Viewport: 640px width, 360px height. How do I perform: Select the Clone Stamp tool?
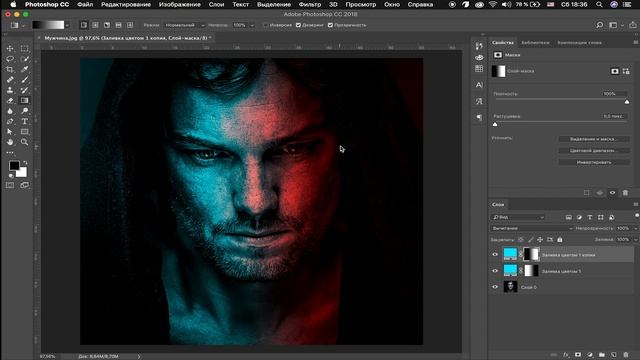pos(10,90)
